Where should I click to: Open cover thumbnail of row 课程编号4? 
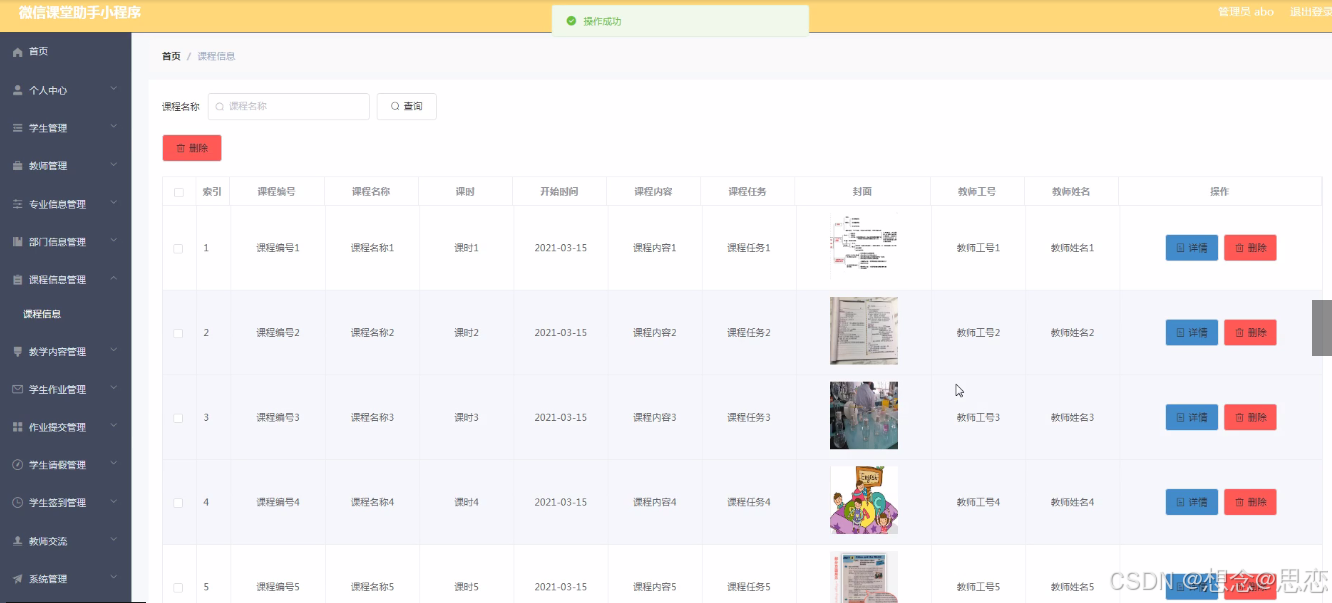coord(864,500)
